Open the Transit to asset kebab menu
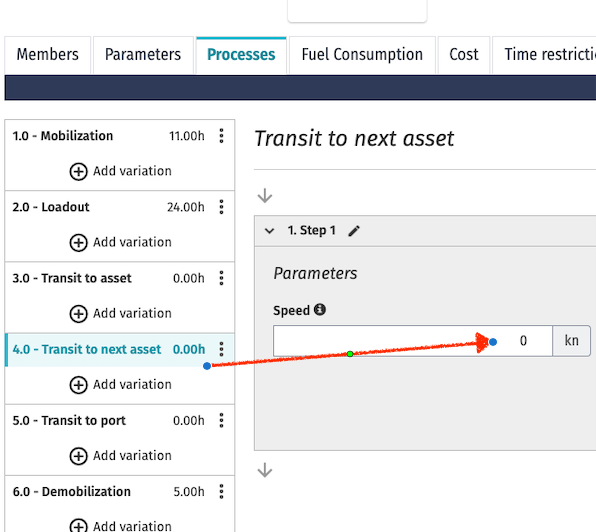Image resolution: width=596 pixels, height=532 pixels. [x=221, y=278]
